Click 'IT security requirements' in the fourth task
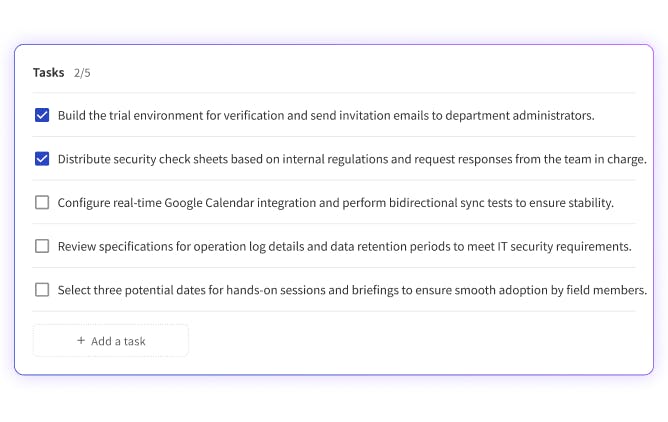The width and height of the screenshot is (668, 422). click(563, 246)
